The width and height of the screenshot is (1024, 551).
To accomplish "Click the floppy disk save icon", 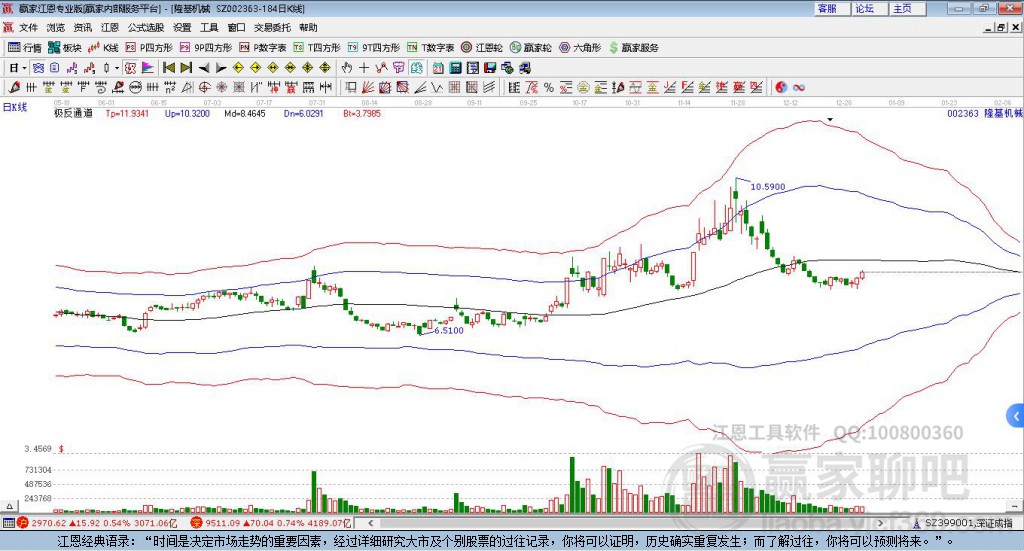I will pos(490,68).
